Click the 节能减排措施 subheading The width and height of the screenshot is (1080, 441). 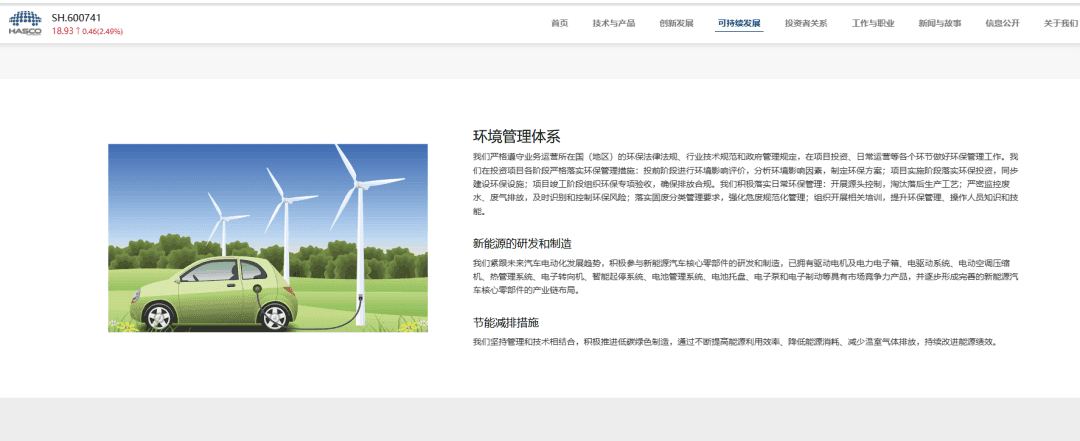point(506,322)
